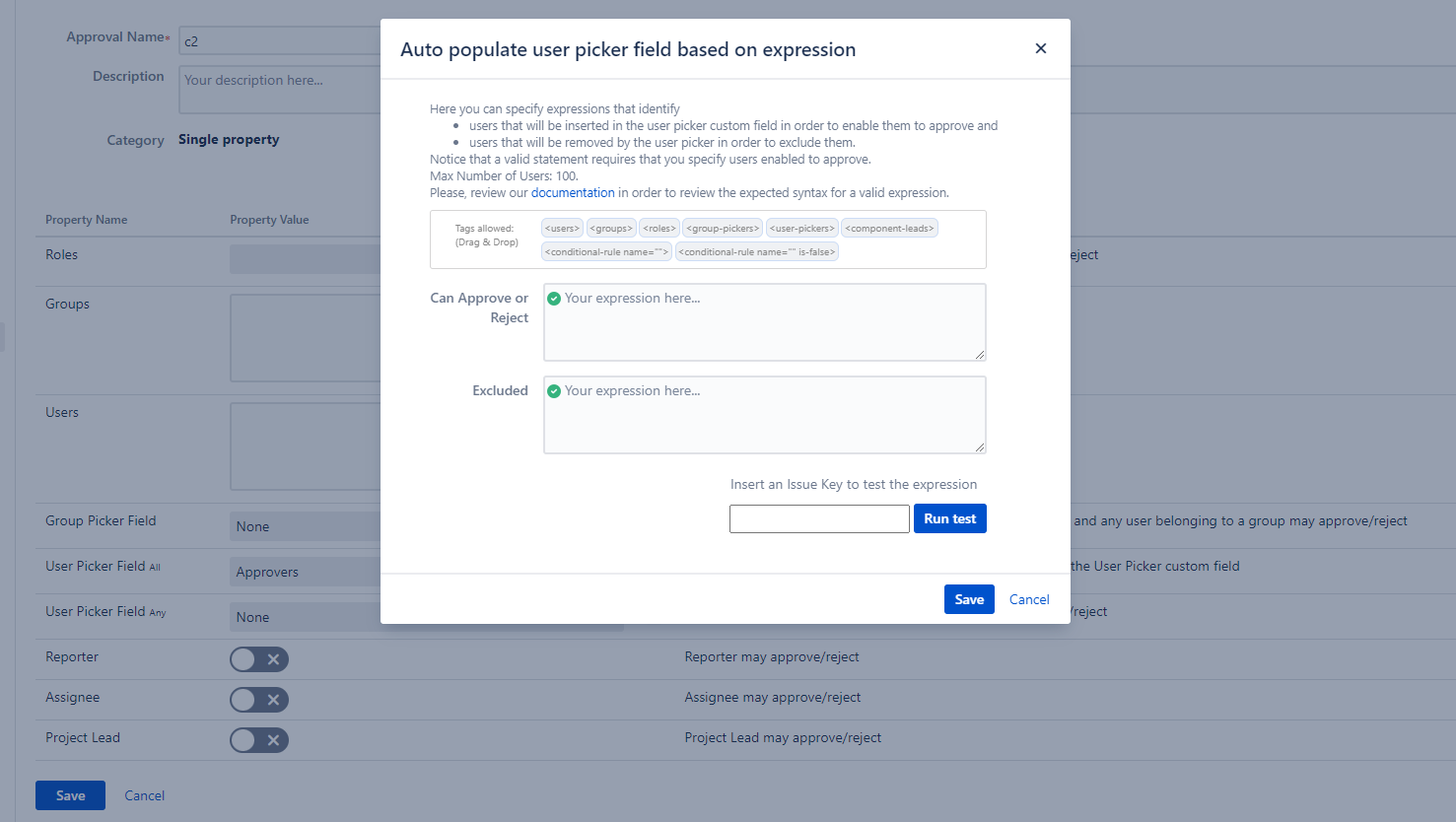Click the conditional-rule is-false tag

(x=757, y=252)
